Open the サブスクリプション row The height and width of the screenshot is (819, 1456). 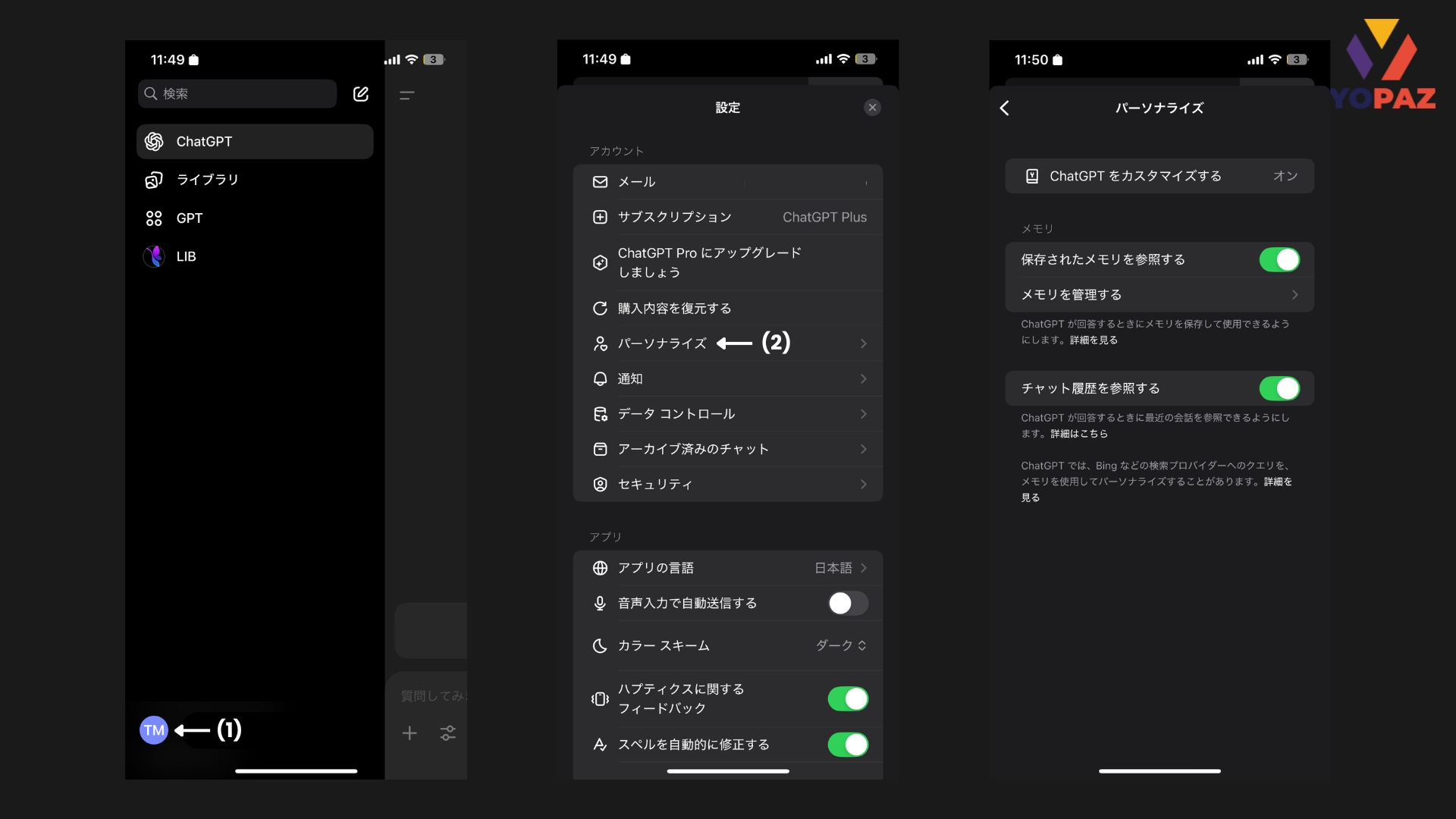click(x=728, y=217)
